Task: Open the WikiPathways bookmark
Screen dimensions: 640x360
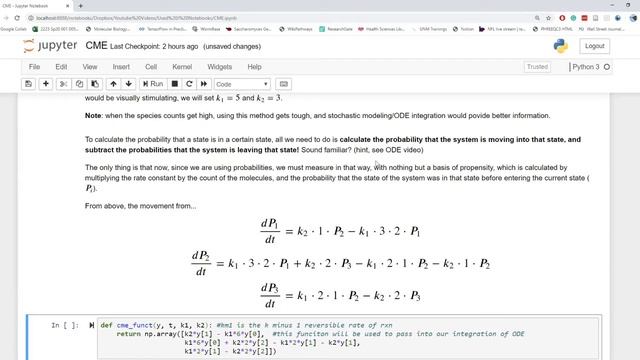Action: (296, 29)
